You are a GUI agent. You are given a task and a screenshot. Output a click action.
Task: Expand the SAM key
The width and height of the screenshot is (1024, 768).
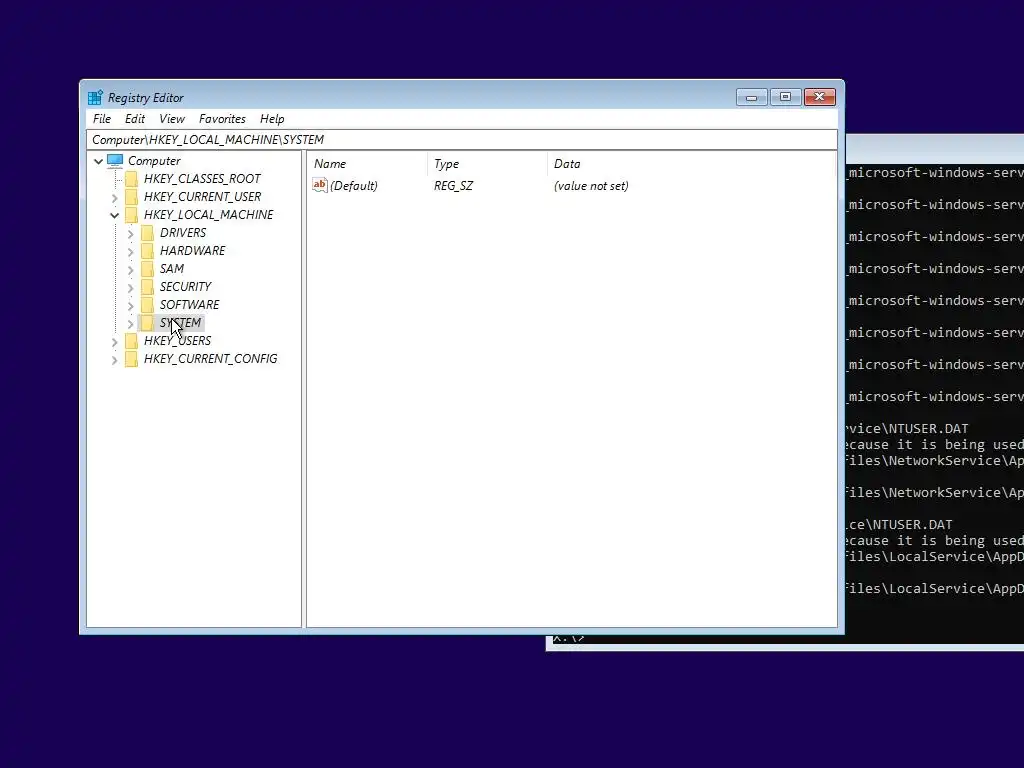[x=131, y=269]
